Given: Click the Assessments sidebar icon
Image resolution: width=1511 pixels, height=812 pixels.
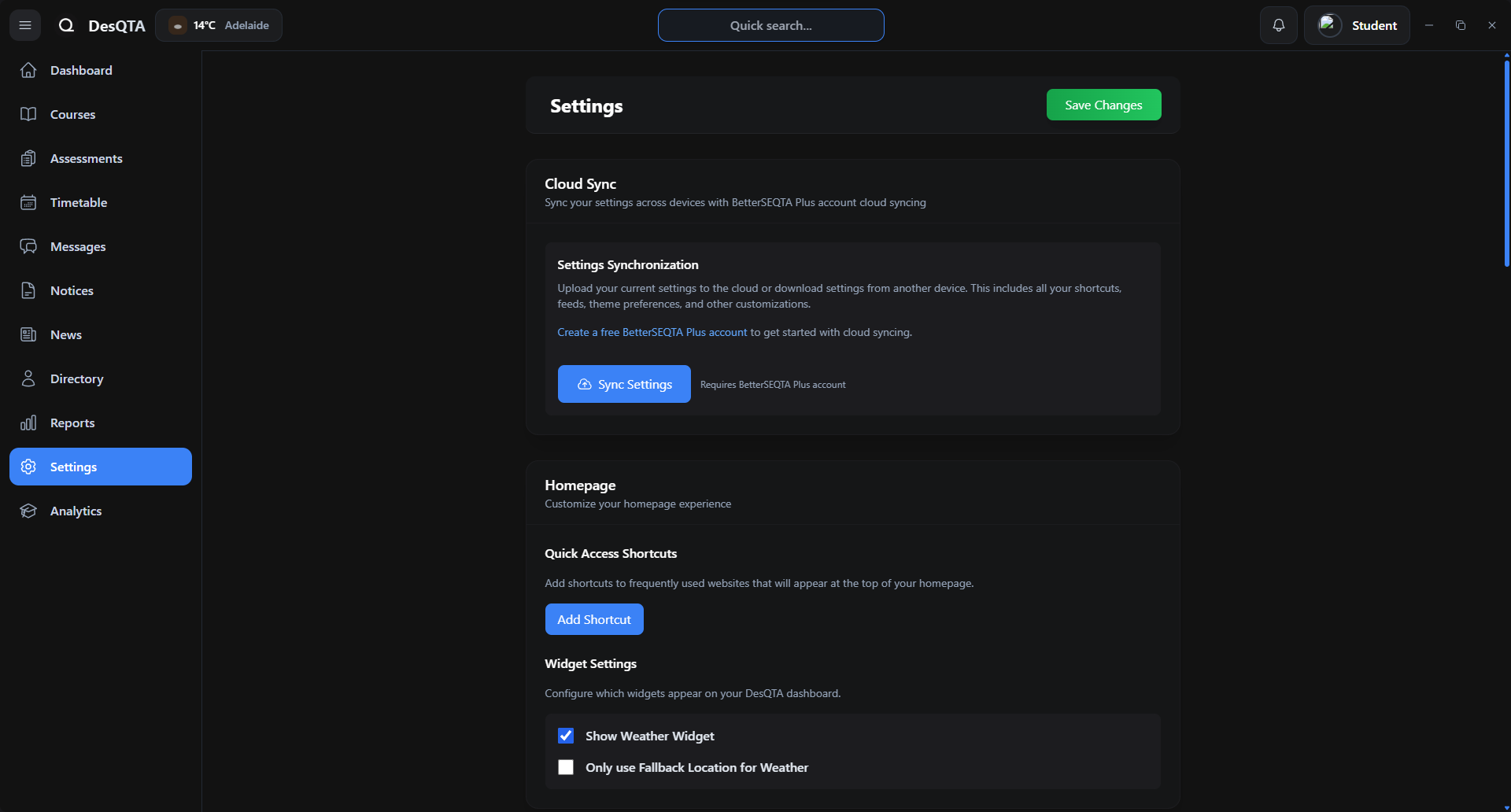Looking at the screenshot, I should tap(28, 158).
